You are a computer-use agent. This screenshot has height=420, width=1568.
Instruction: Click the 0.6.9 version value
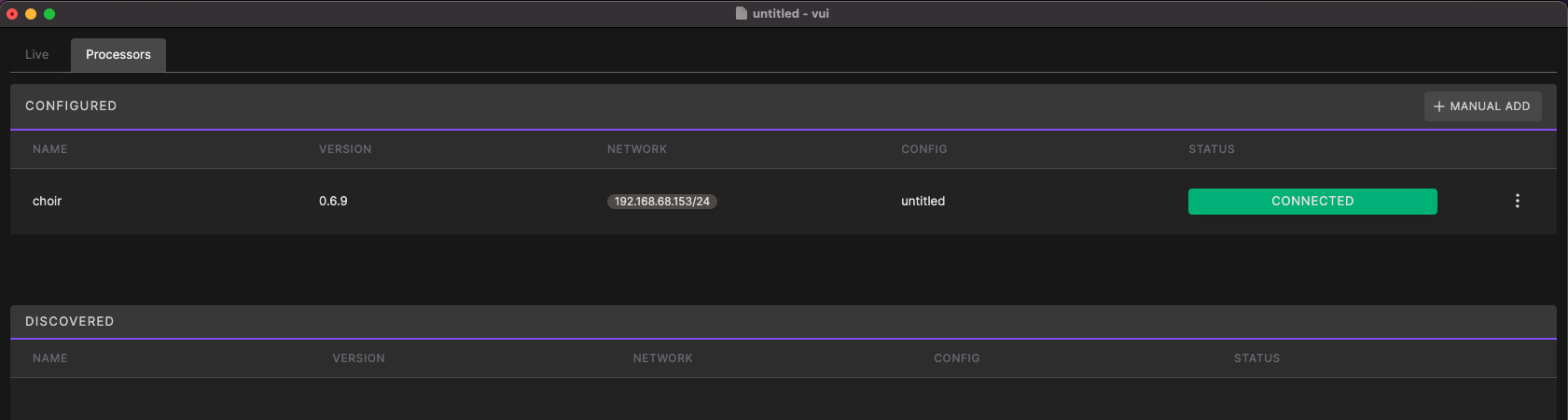click(333, 202)
